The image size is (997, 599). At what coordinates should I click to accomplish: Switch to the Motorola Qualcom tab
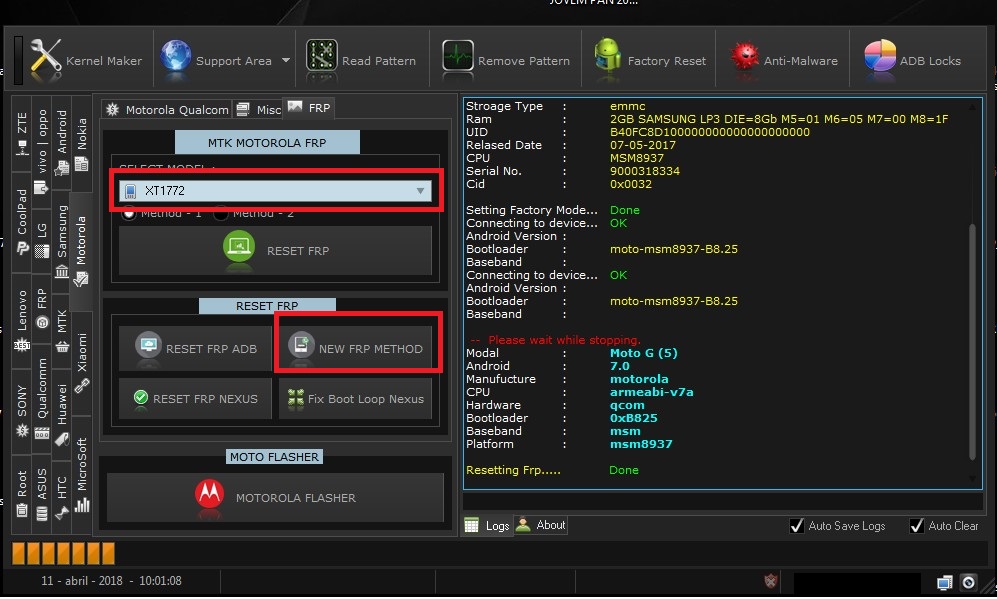point(167,109)
